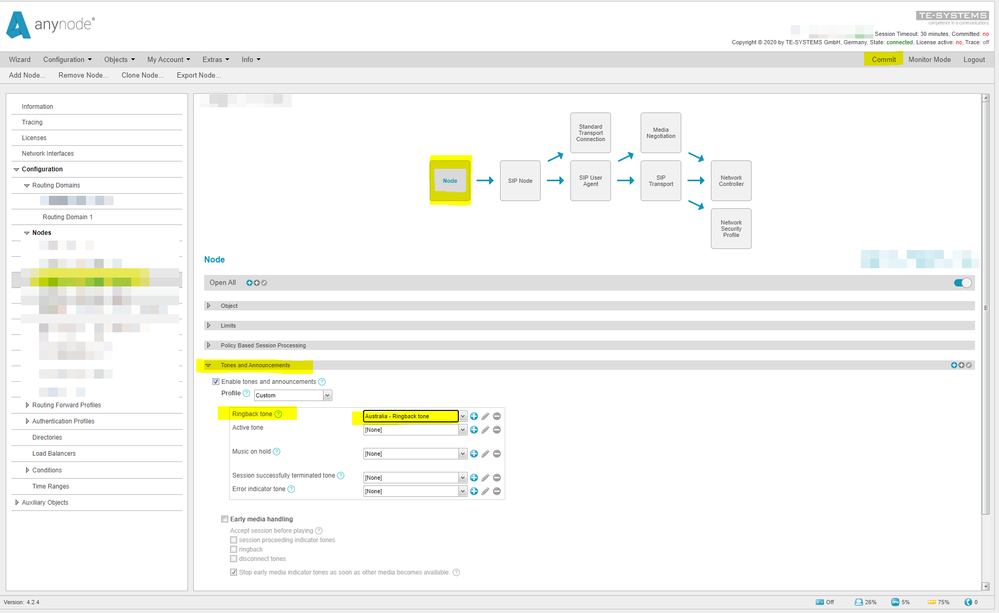Image resolution: width=999 pixels, height=613 pixels.
Task: Edit the Ringback tone selection
Action: coord(485,416)
